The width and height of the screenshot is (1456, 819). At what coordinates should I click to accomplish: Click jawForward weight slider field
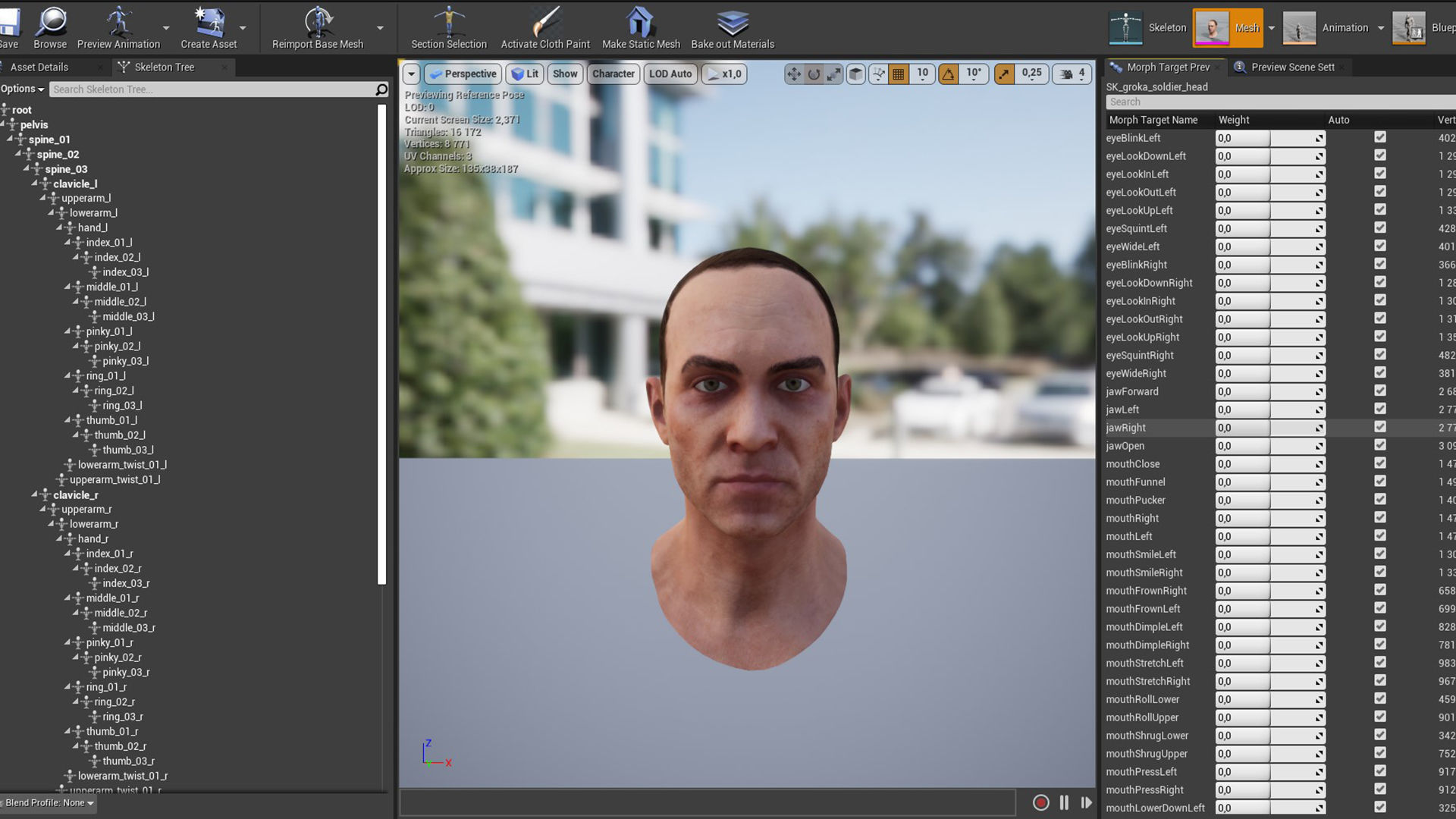coord(1242,391)
